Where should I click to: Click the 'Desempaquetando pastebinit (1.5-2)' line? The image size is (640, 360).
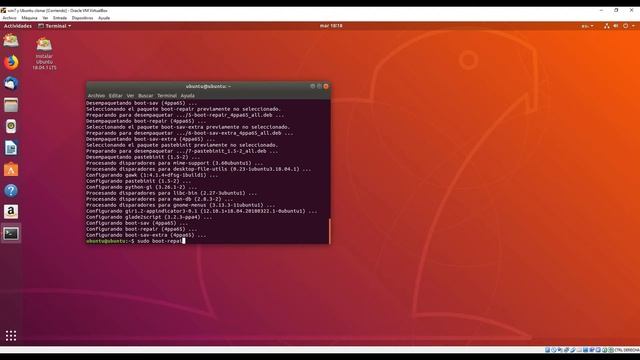point(143,157)
